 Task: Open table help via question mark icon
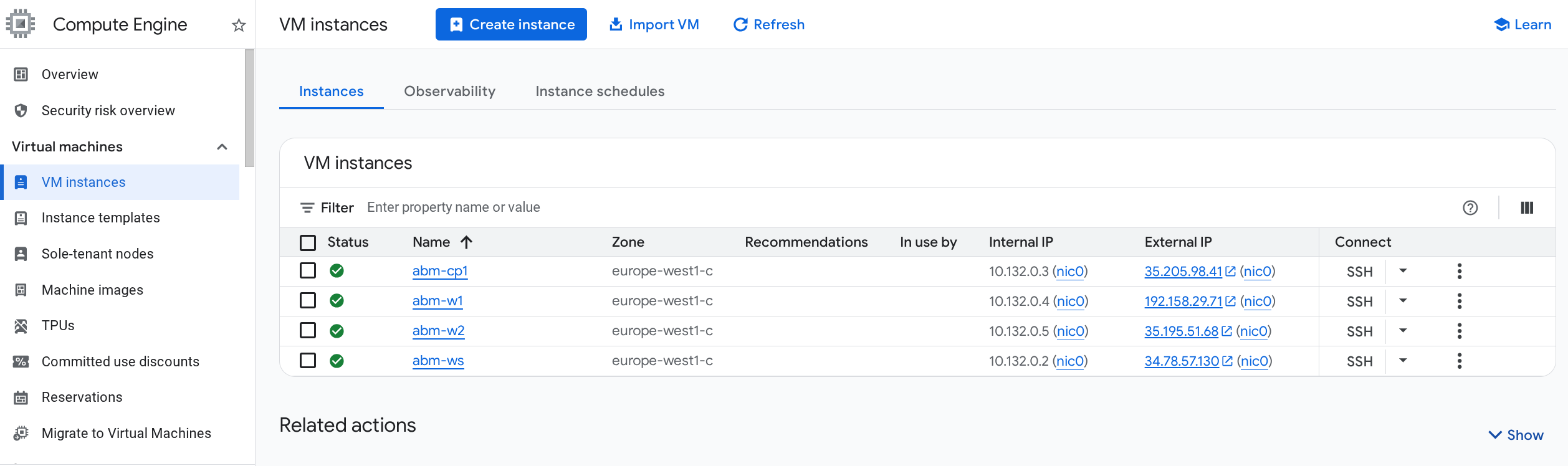[x=1470, y=207]
